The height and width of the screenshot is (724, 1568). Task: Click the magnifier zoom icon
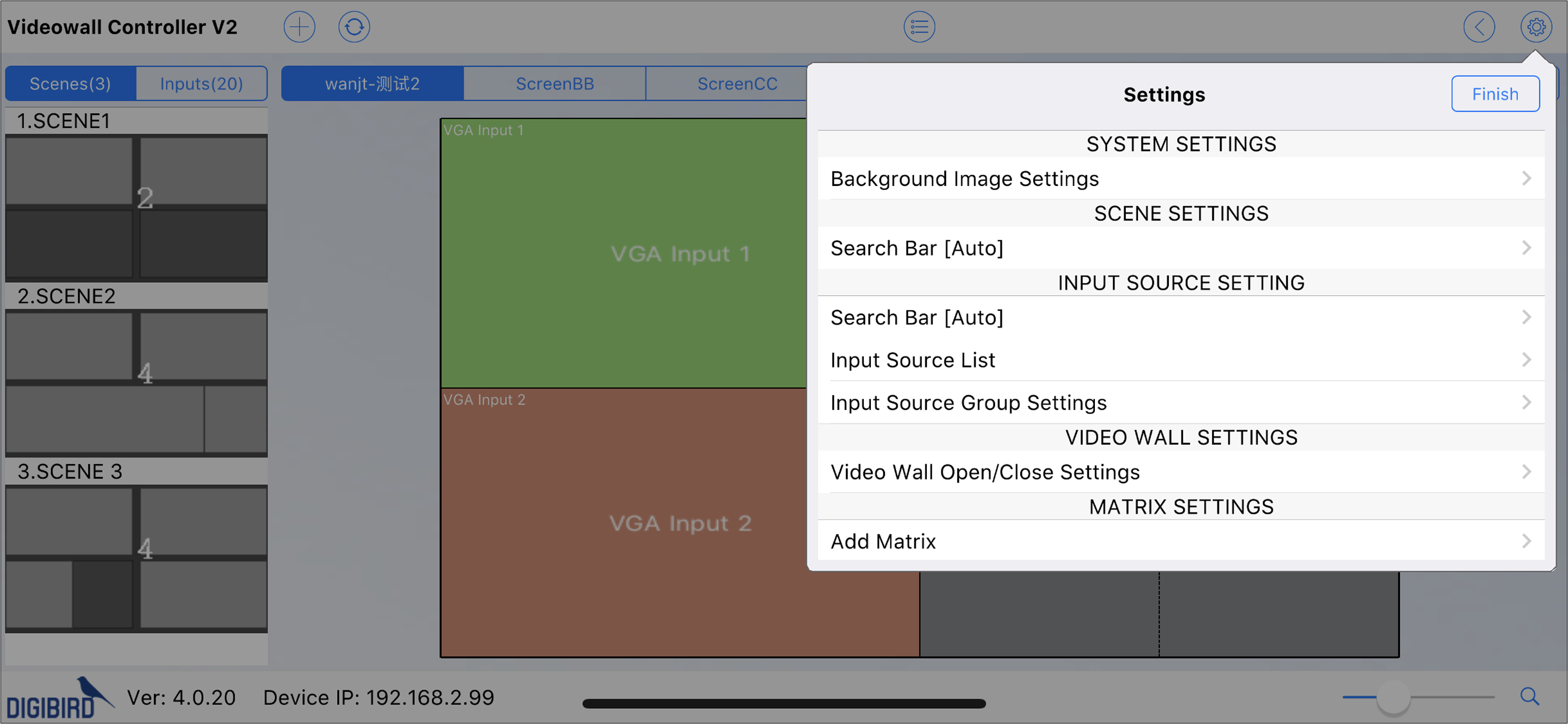click(1528, 696)
